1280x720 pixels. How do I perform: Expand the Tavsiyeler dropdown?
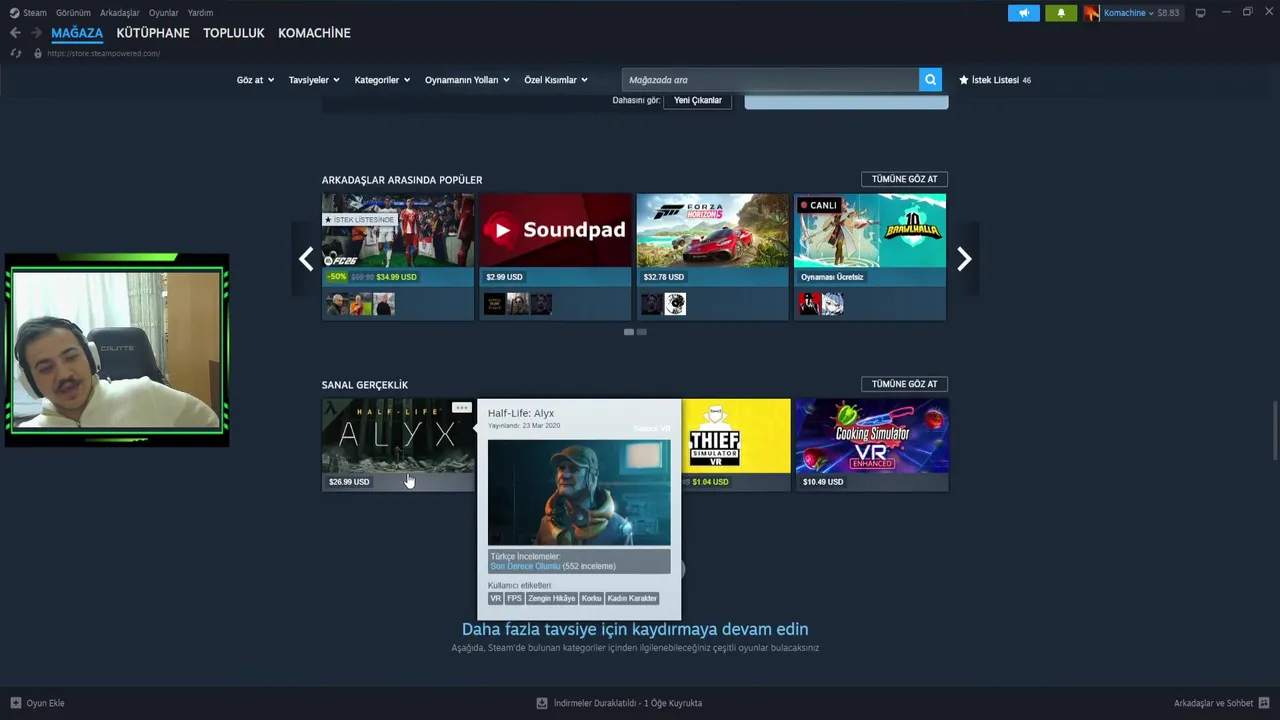[x=314, y=80]
